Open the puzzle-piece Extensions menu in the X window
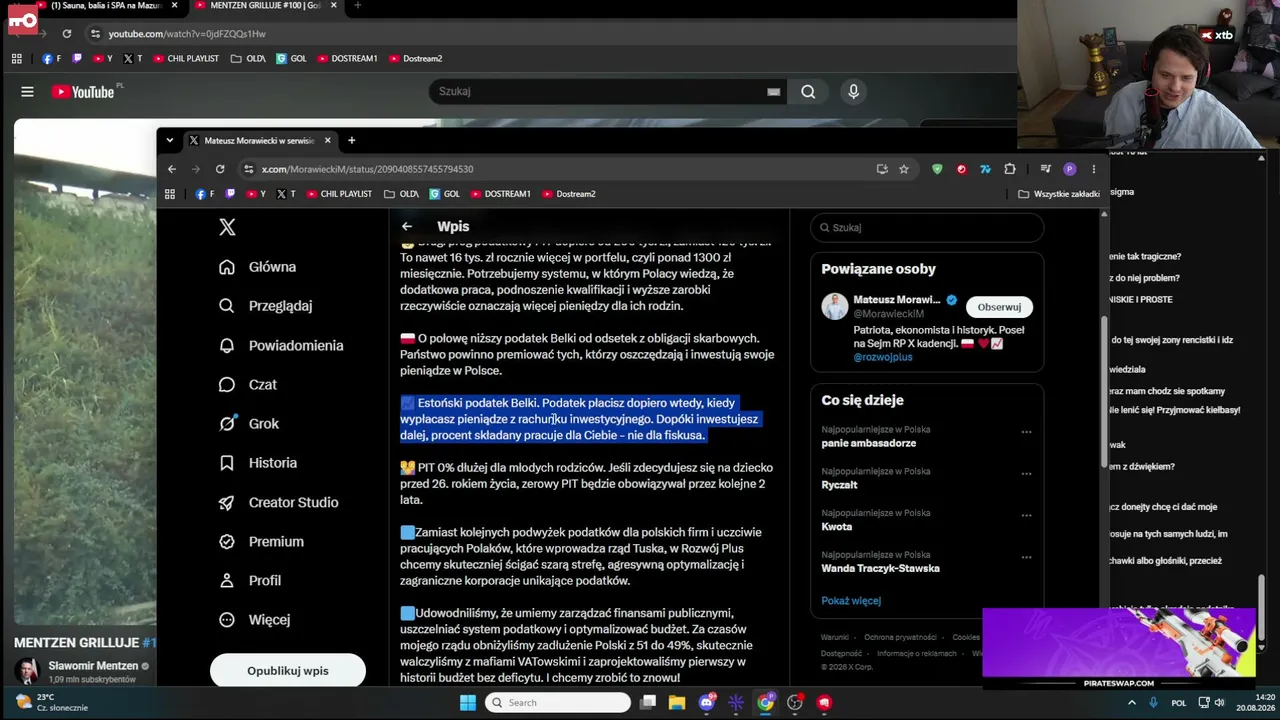The image size is (1280, 720). click(x=1010, y=169)
